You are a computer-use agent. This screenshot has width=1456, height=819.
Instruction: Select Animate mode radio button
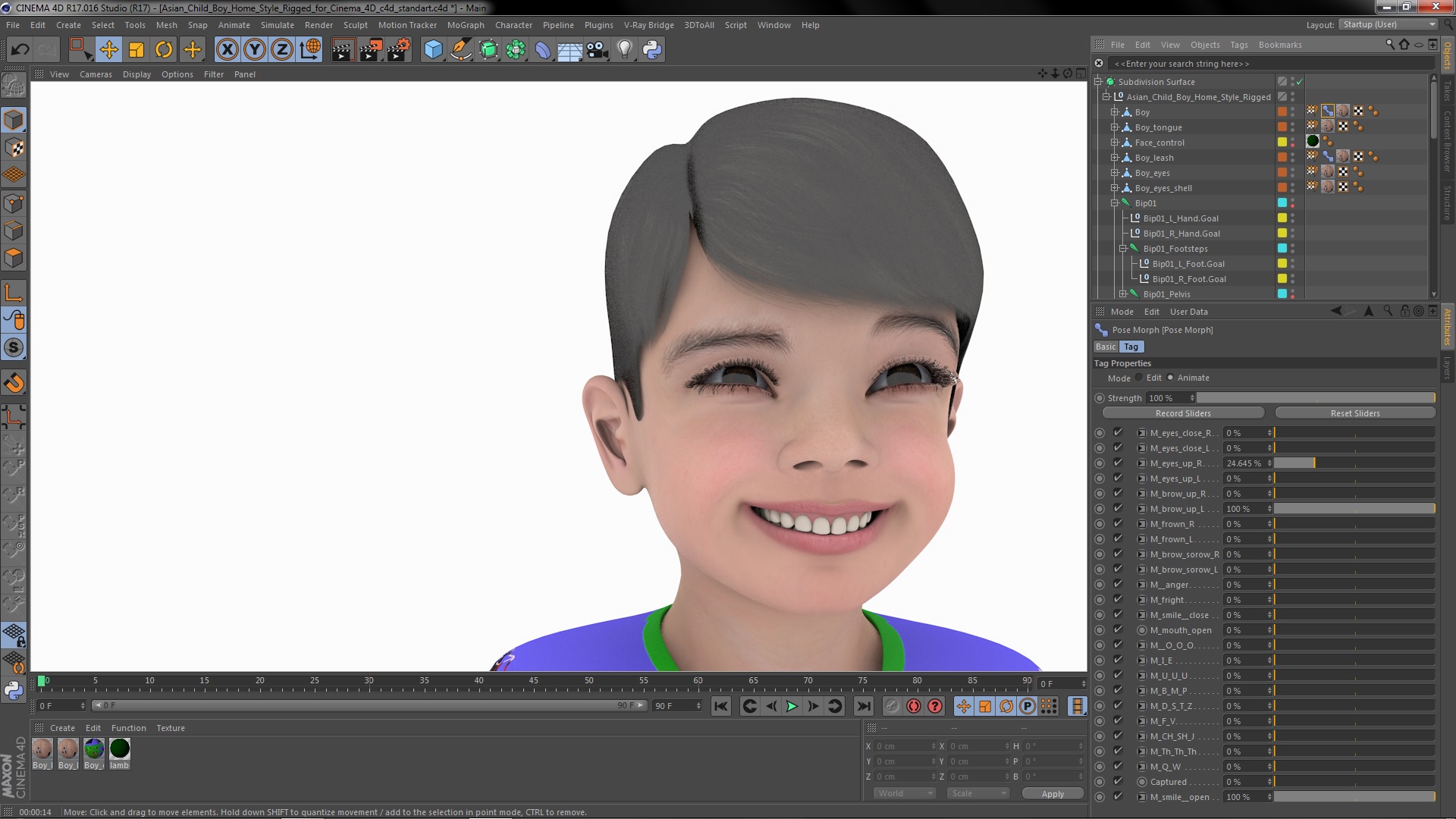coord(1171,378)
